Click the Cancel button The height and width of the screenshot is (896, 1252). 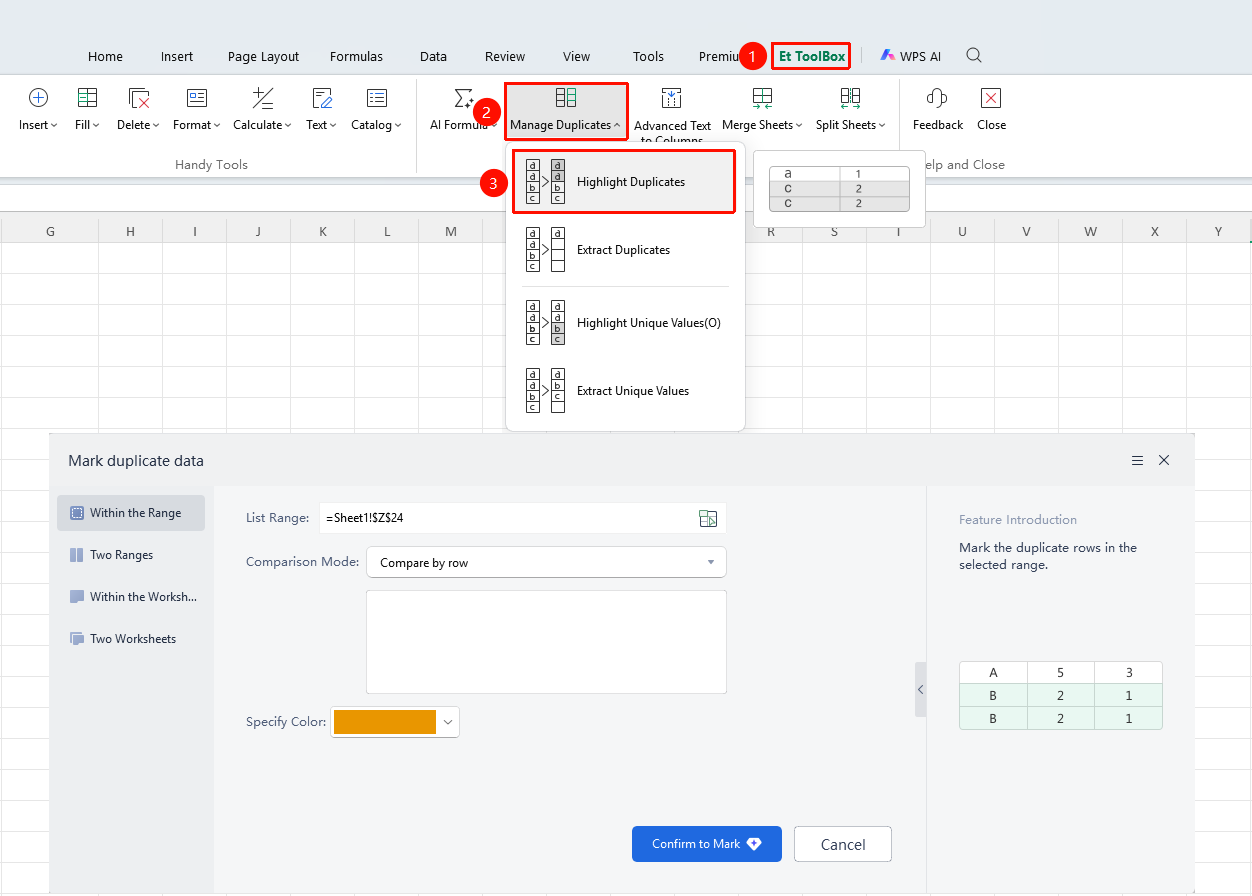pos(843,844)
